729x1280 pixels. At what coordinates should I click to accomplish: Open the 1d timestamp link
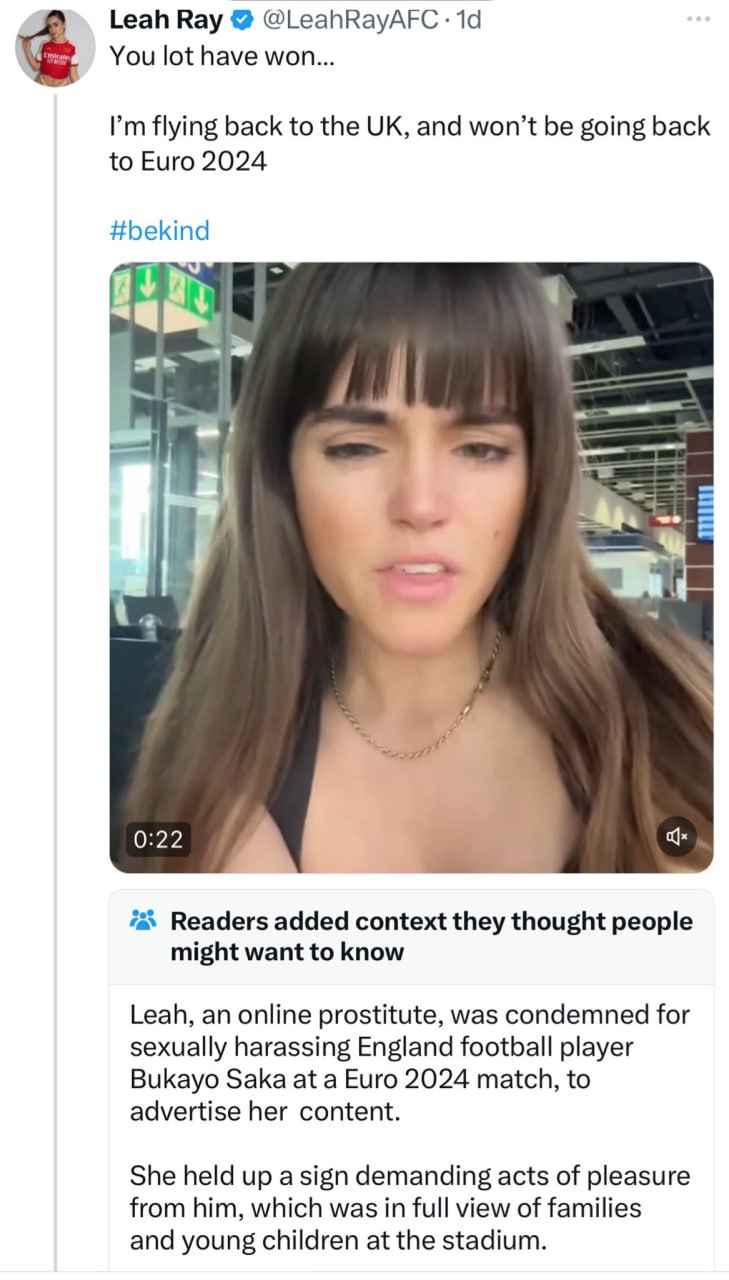point(468,20)
